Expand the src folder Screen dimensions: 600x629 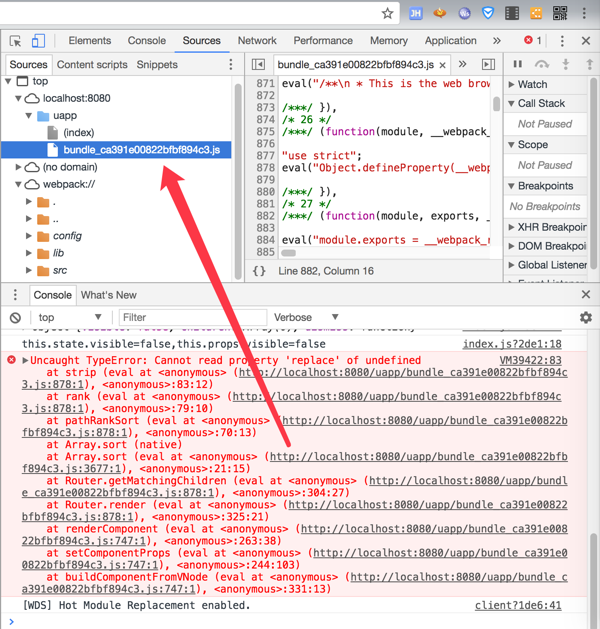(x=28, y=270)
